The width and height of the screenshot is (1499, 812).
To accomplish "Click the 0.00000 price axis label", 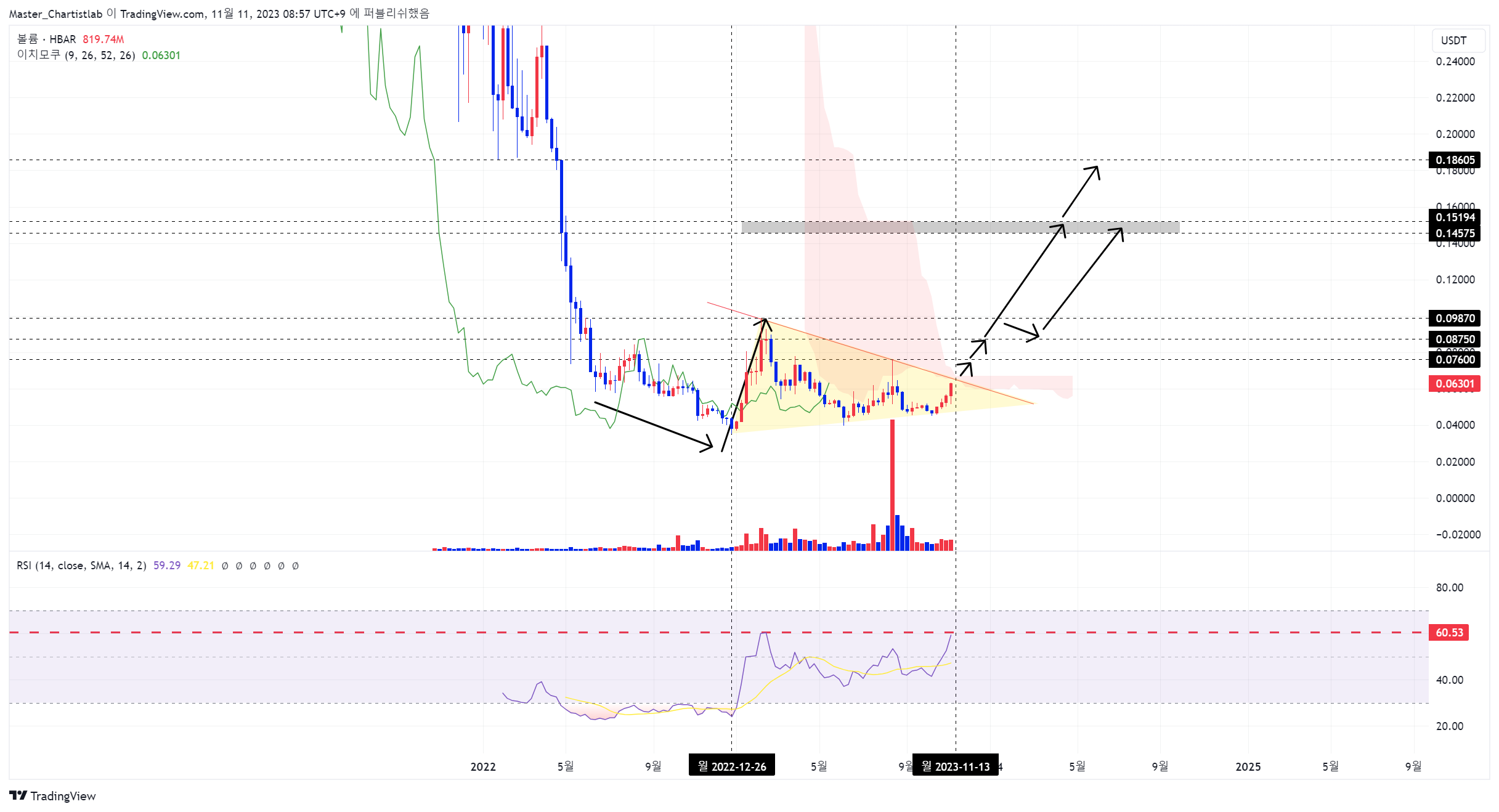I will tap(1455, 498).
